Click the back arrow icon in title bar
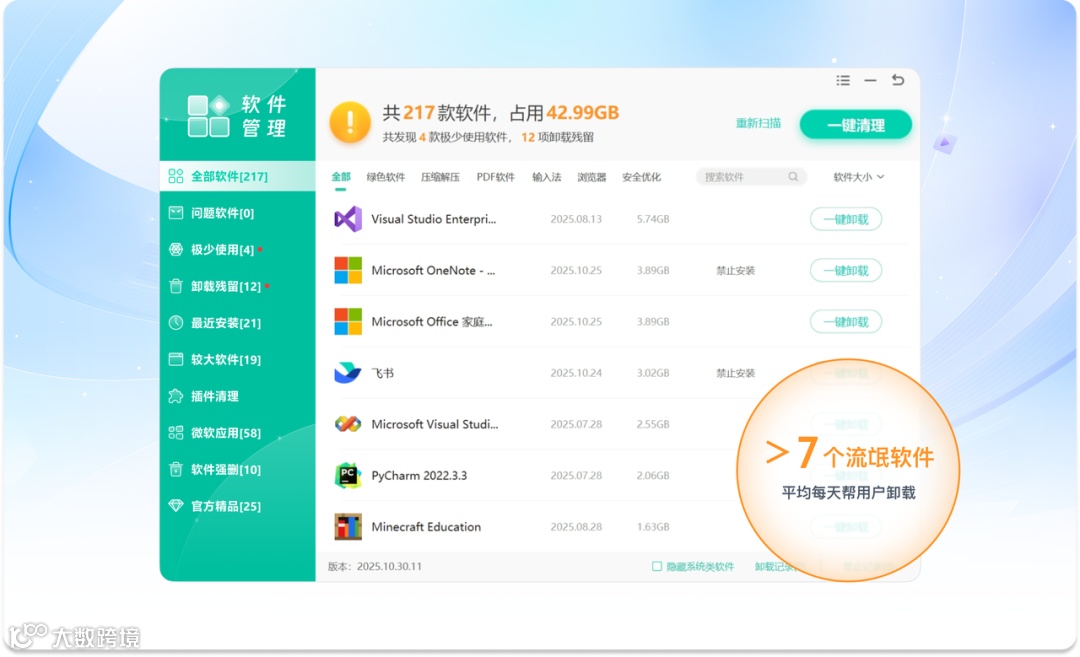Screen dimensions: 1080x657 click(x=897, y=80)
